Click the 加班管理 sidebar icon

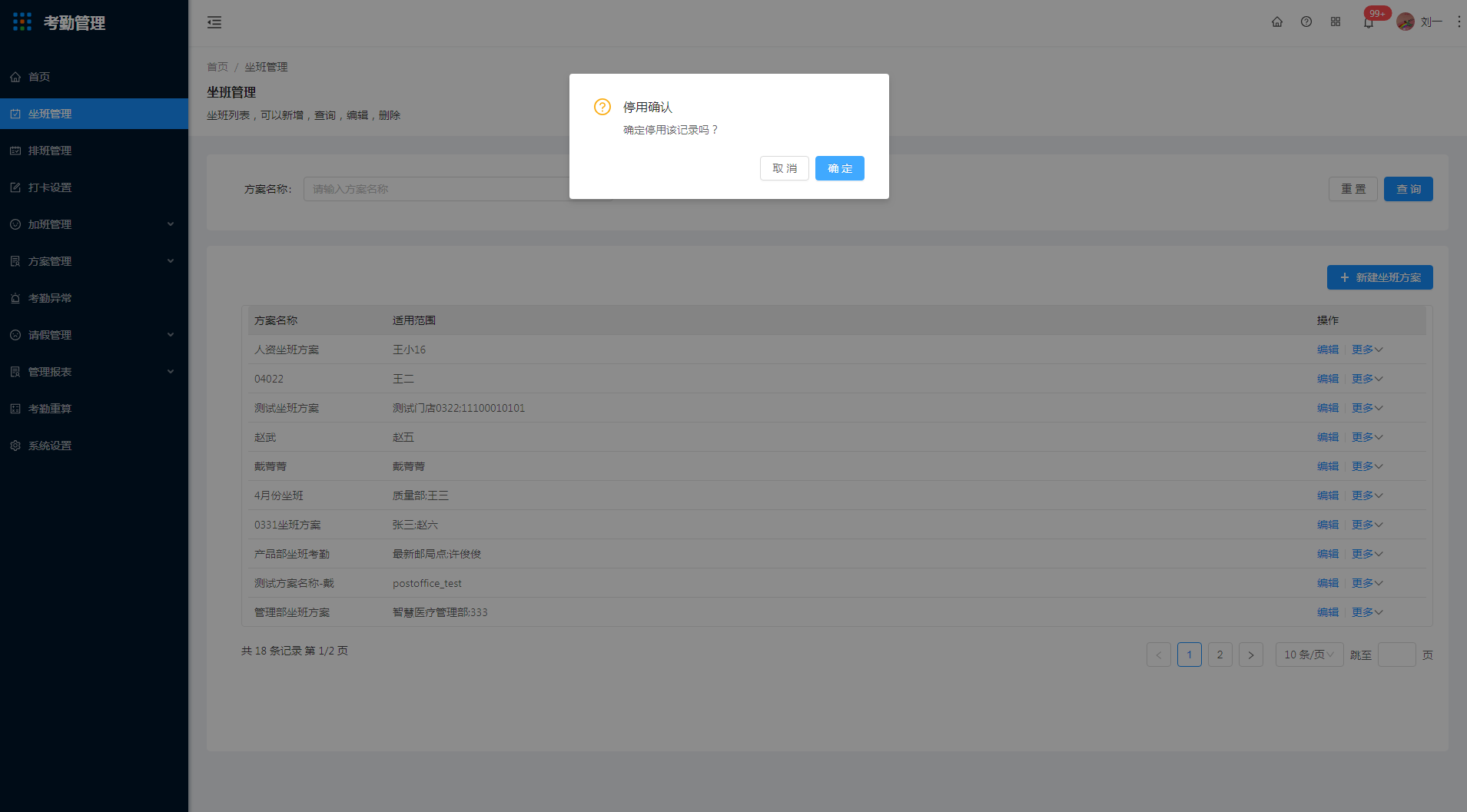(15, 224)
